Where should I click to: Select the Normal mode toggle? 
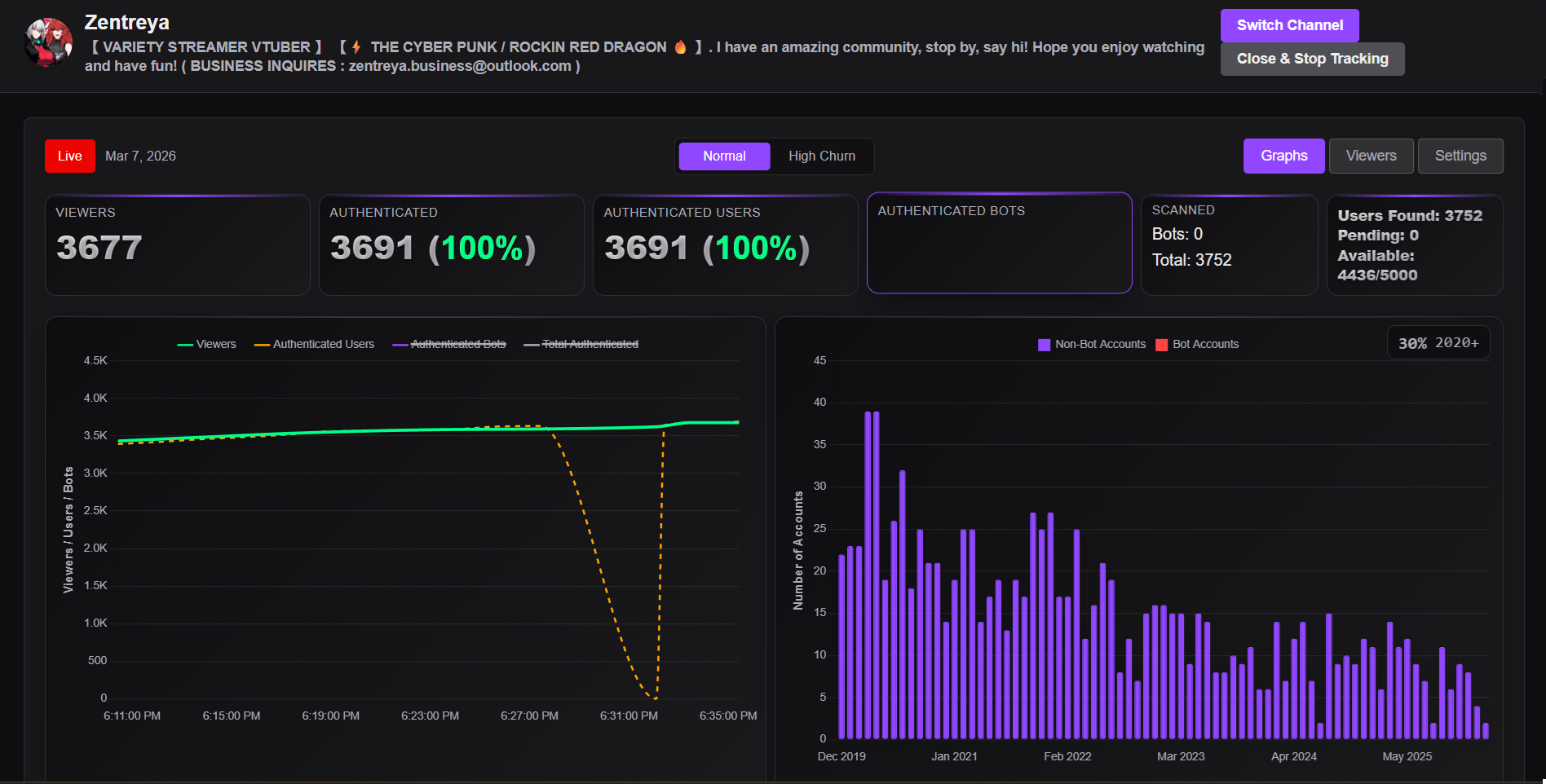point(724,156)
